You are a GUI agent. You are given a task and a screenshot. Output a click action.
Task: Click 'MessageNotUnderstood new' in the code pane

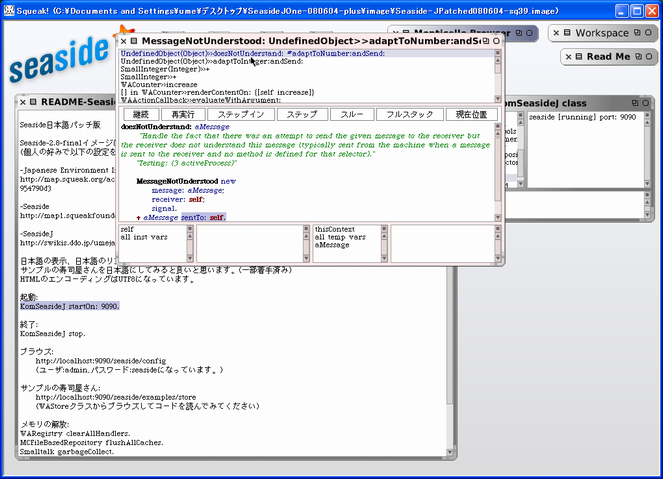[186, 181]
